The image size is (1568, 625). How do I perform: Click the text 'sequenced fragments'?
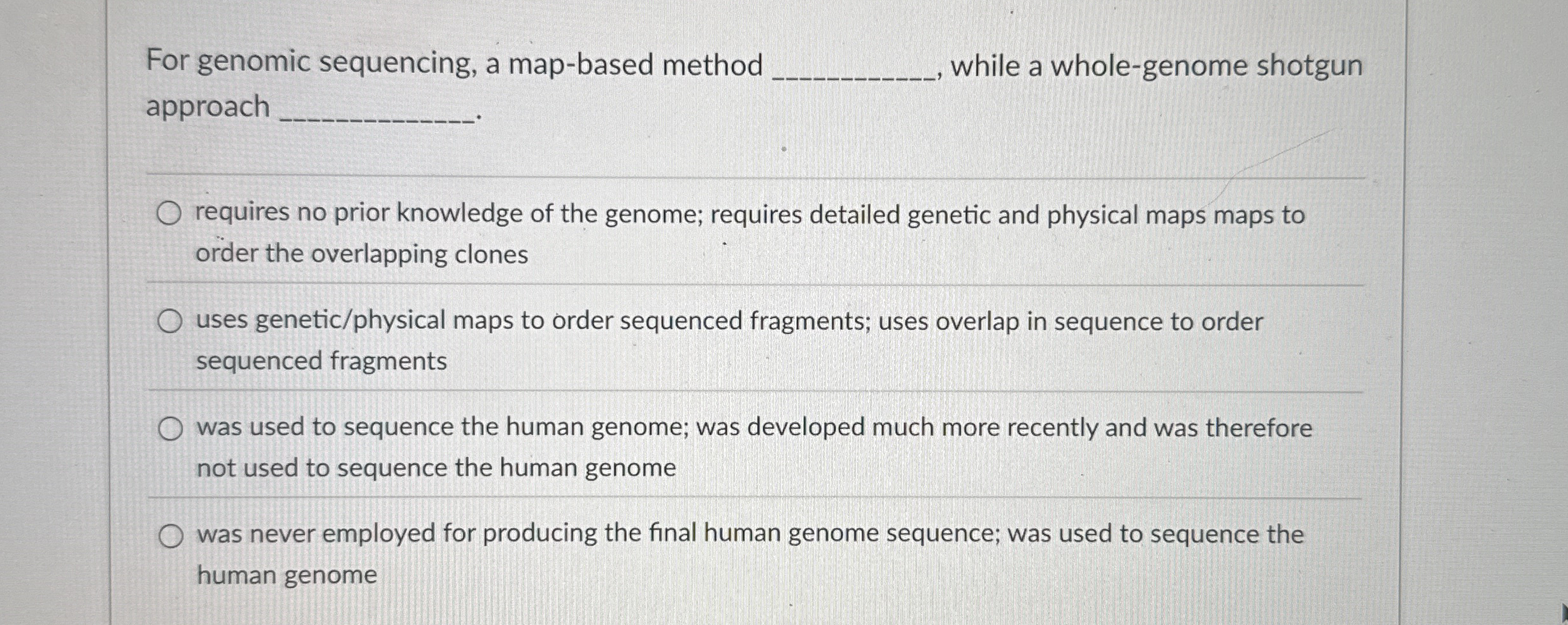click(x=318, y=362)
